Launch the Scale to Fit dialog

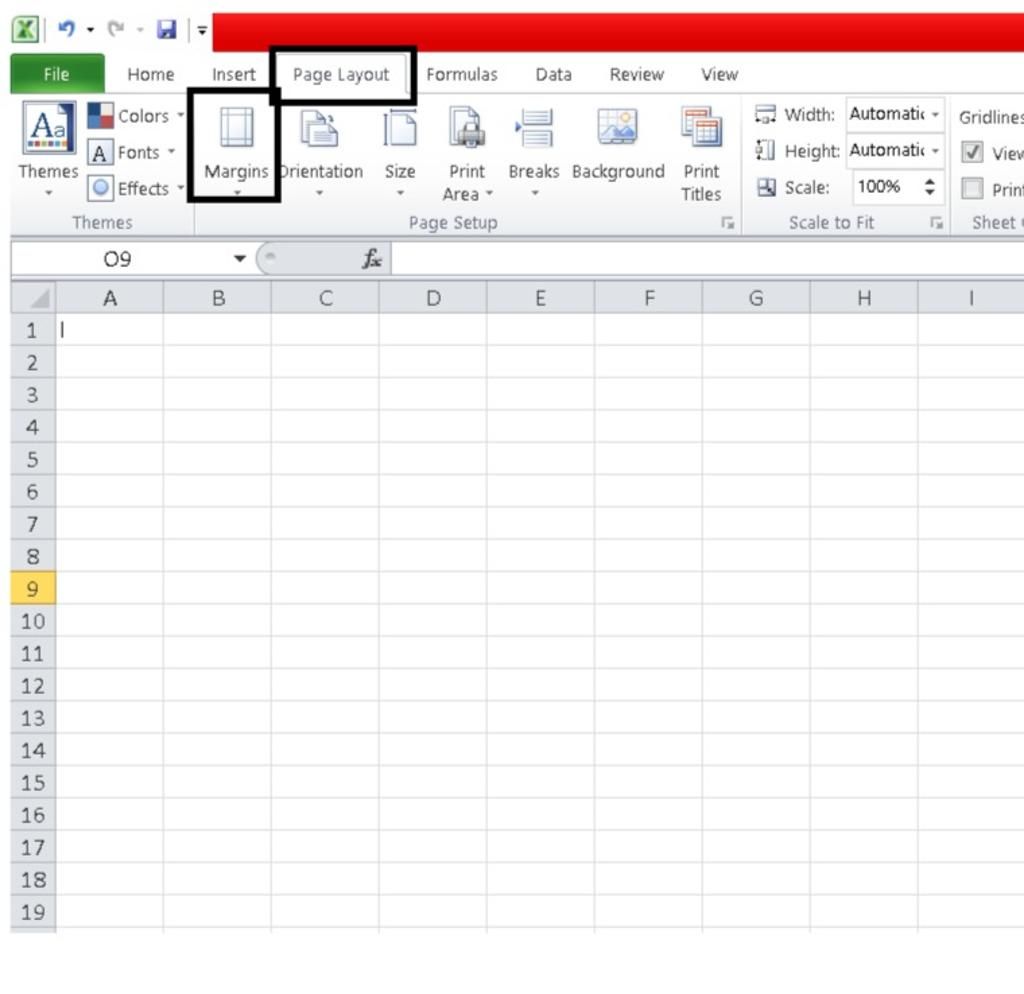[x=936, y=223]
